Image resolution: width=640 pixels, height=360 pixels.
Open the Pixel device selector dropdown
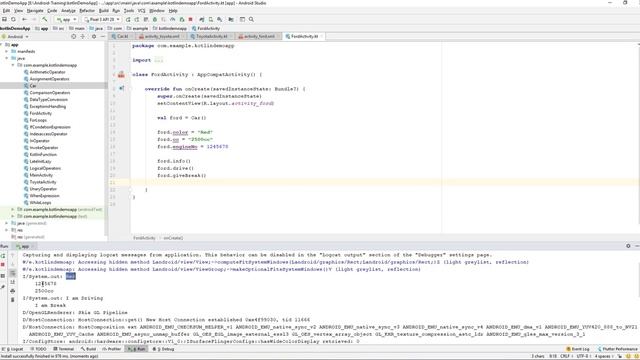coord(102,19)
